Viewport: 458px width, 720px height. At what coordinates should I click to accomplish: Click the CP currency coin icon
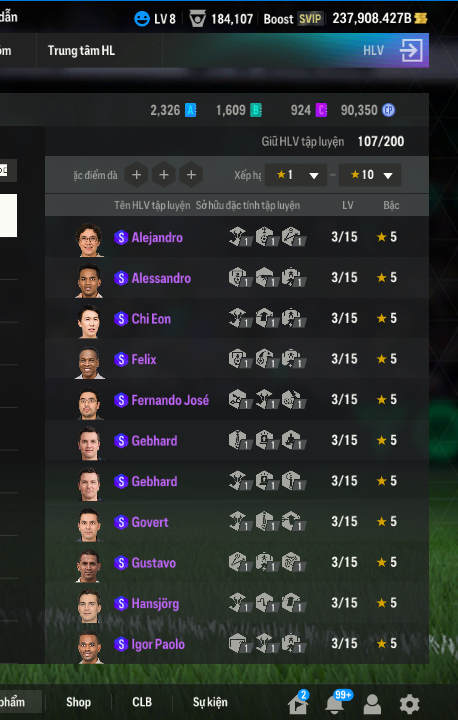(x=389, y=110)
